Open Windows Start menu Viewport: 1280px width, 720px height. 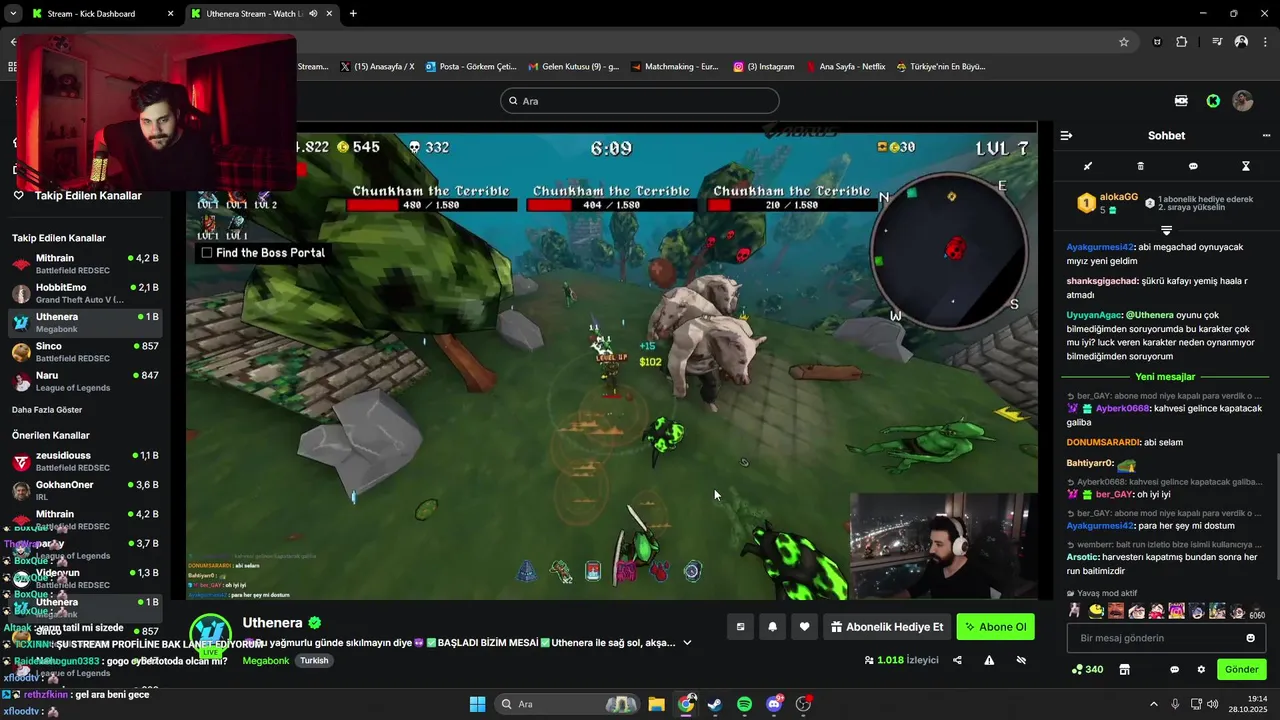477,704
